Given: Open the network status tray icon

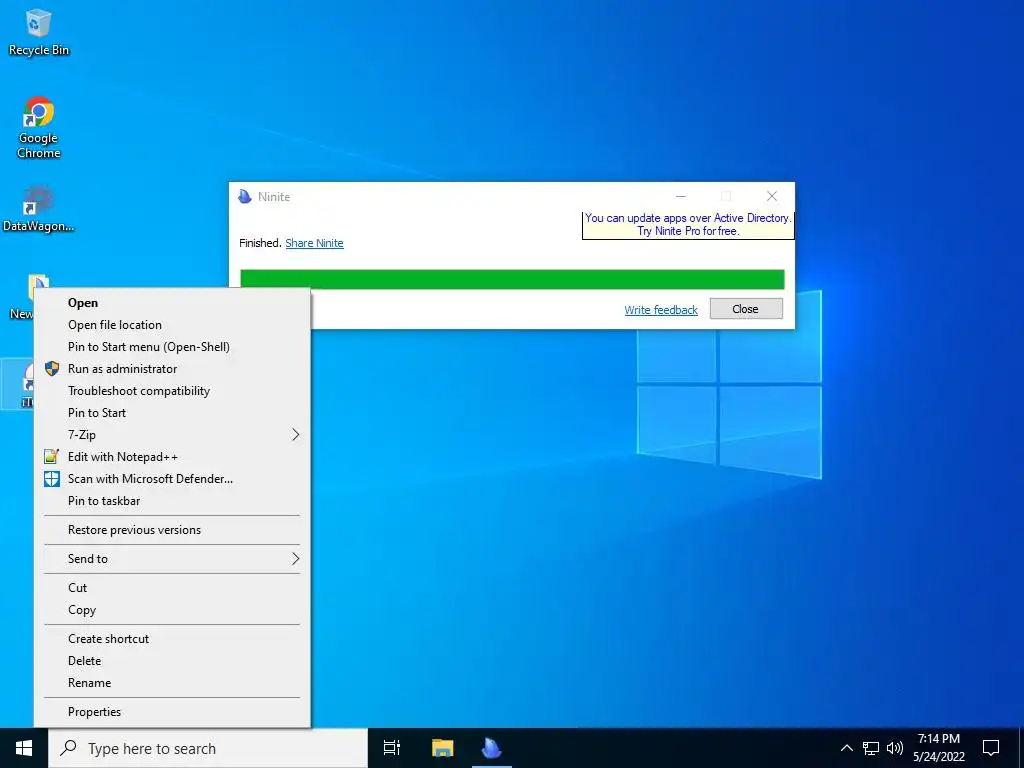Looking at the screenshot, I should coord(871,748).
